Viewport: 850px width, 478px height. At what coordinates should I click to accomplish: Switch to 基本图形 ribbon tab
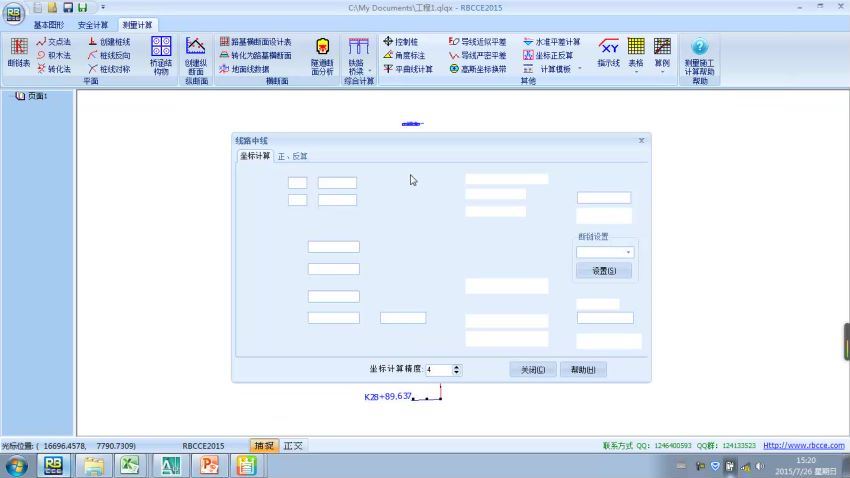(x=48, y=24)
